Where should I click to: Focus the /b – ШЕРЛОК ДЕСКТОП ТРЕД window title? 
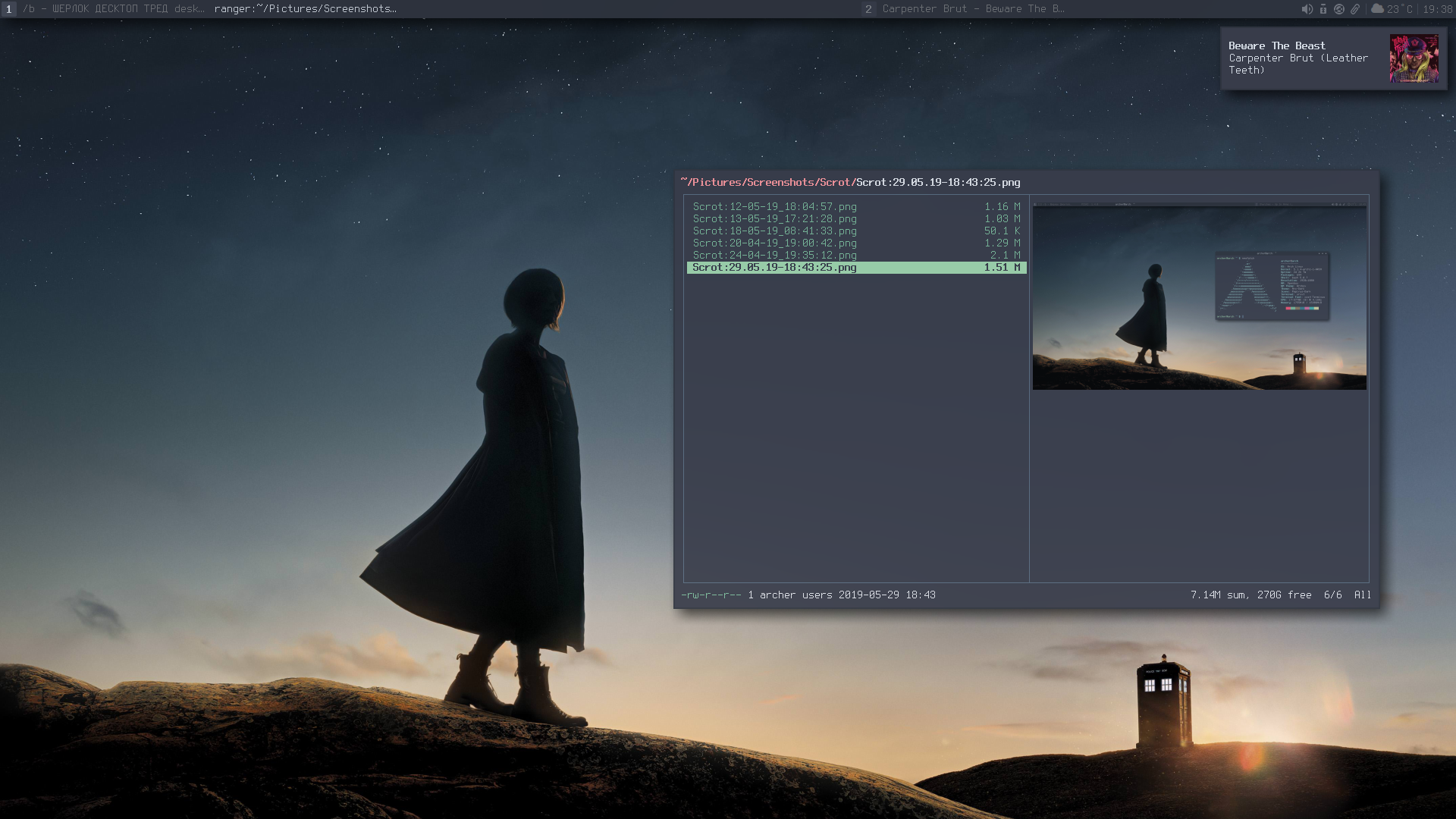point(114,9)
